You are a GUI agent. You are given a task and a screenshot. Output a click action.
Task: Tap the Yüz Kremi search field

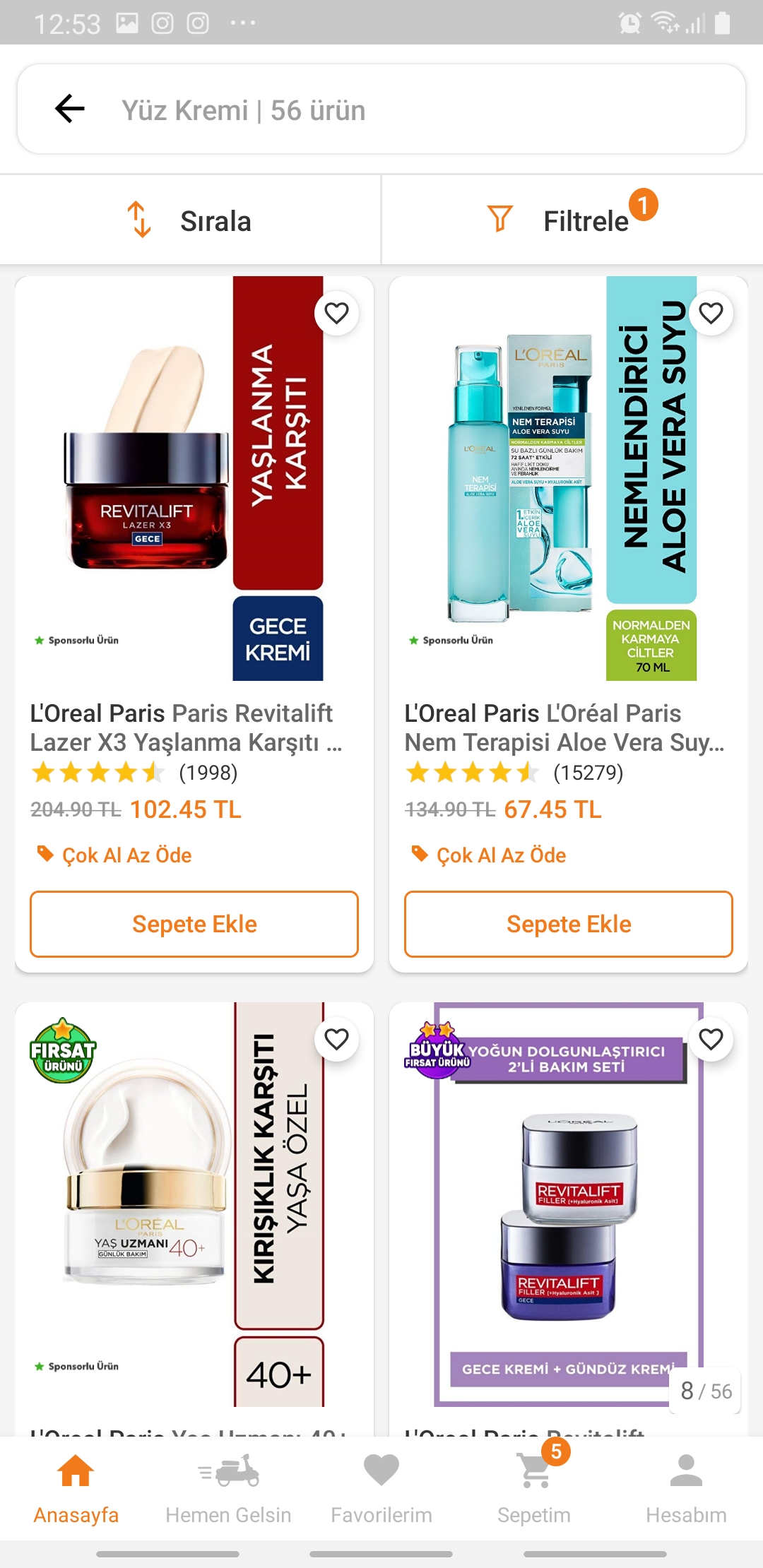coord(381,109)
